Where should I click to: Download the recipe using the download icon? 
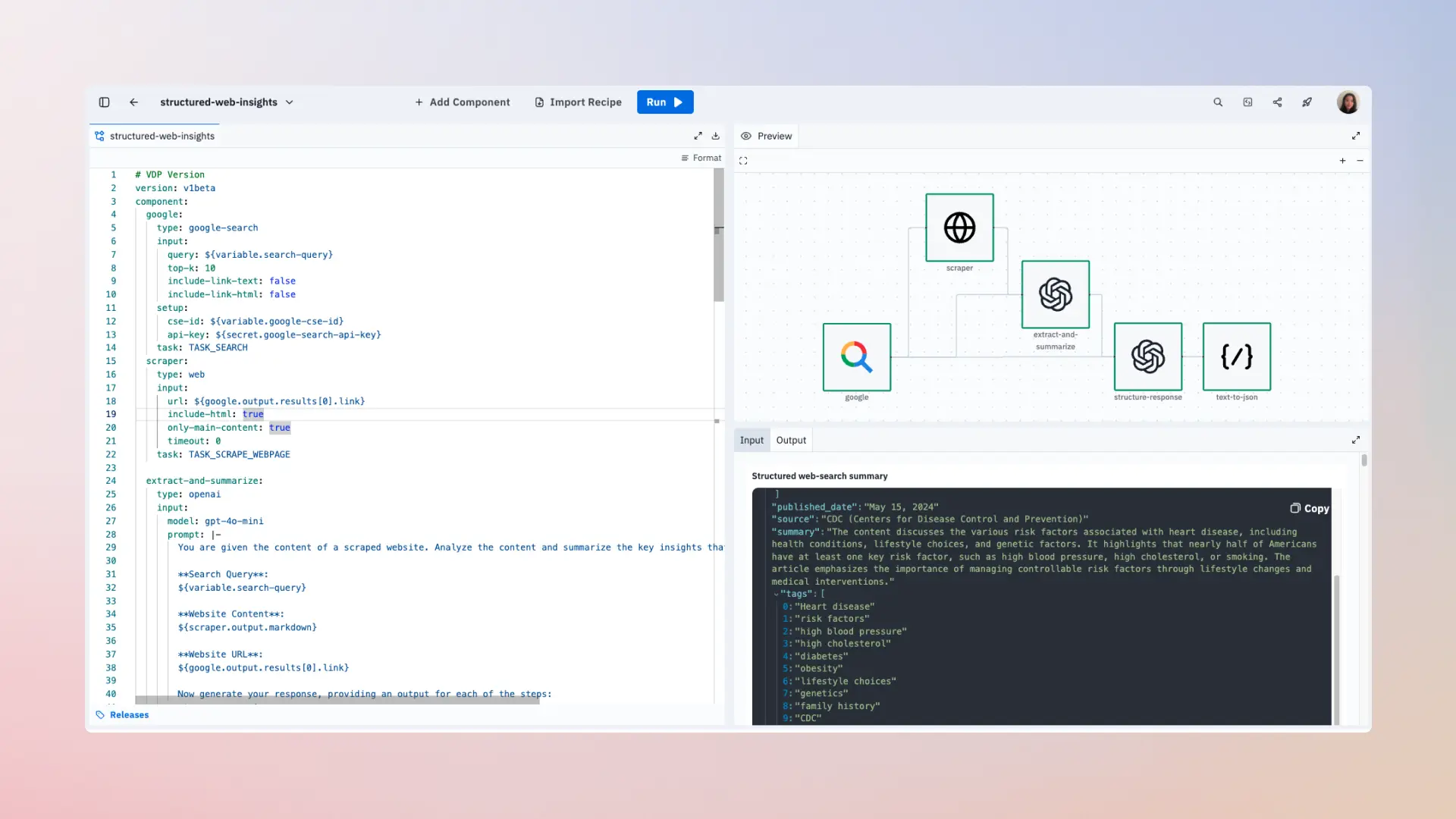pyautogui.click(x=715, y=136)
